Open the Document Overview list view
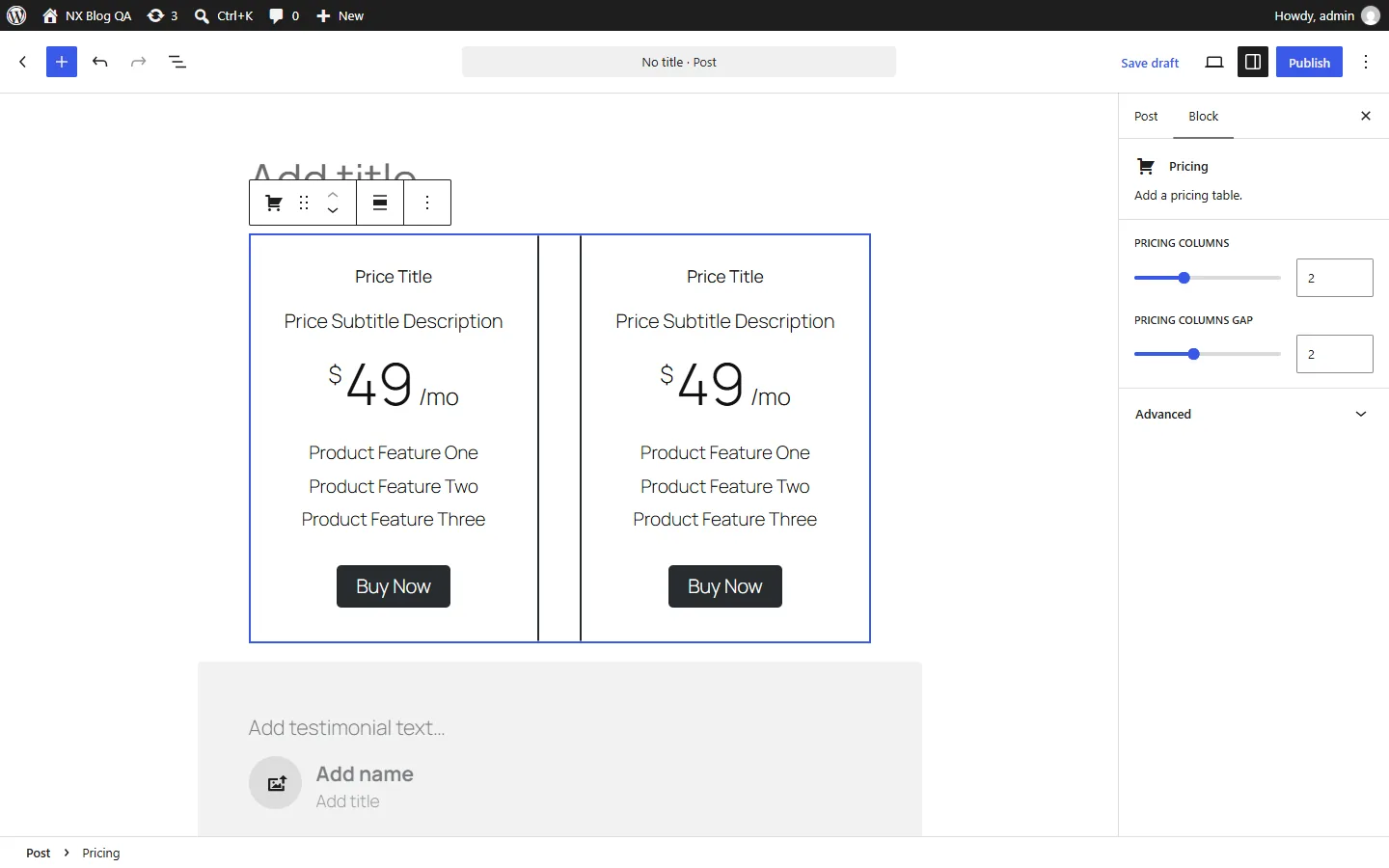The image size is (1389, 868). 177,62
